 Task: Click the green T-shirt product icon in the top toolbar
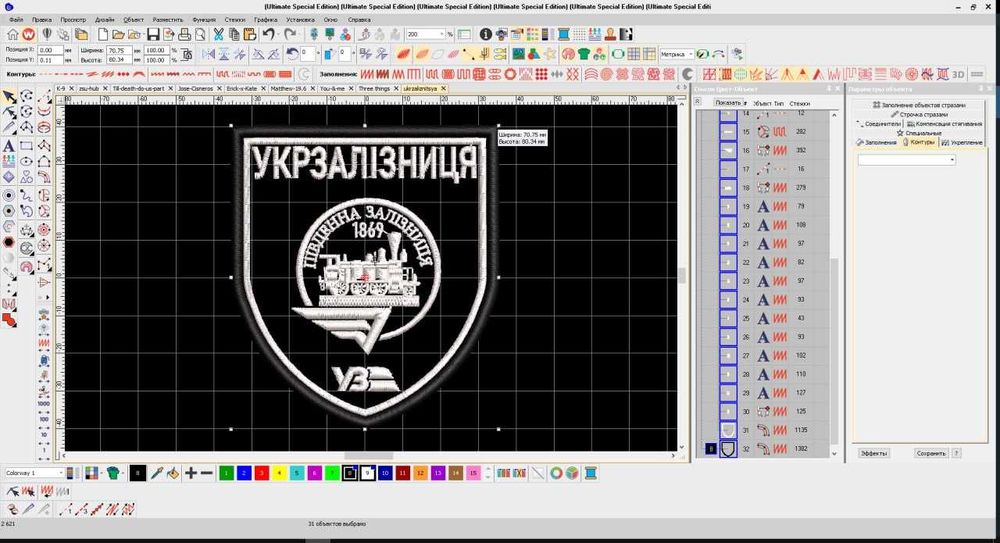click(584, 54)
